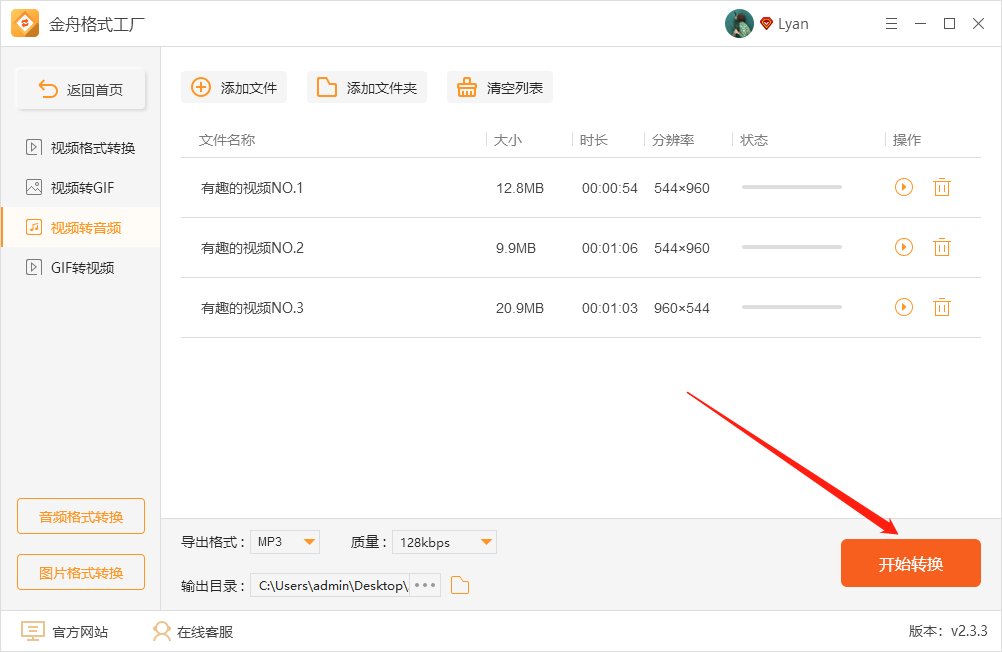Open the 导出格式 MP3 dropdown
The image size is (1002, 652).
coord(285,541)
